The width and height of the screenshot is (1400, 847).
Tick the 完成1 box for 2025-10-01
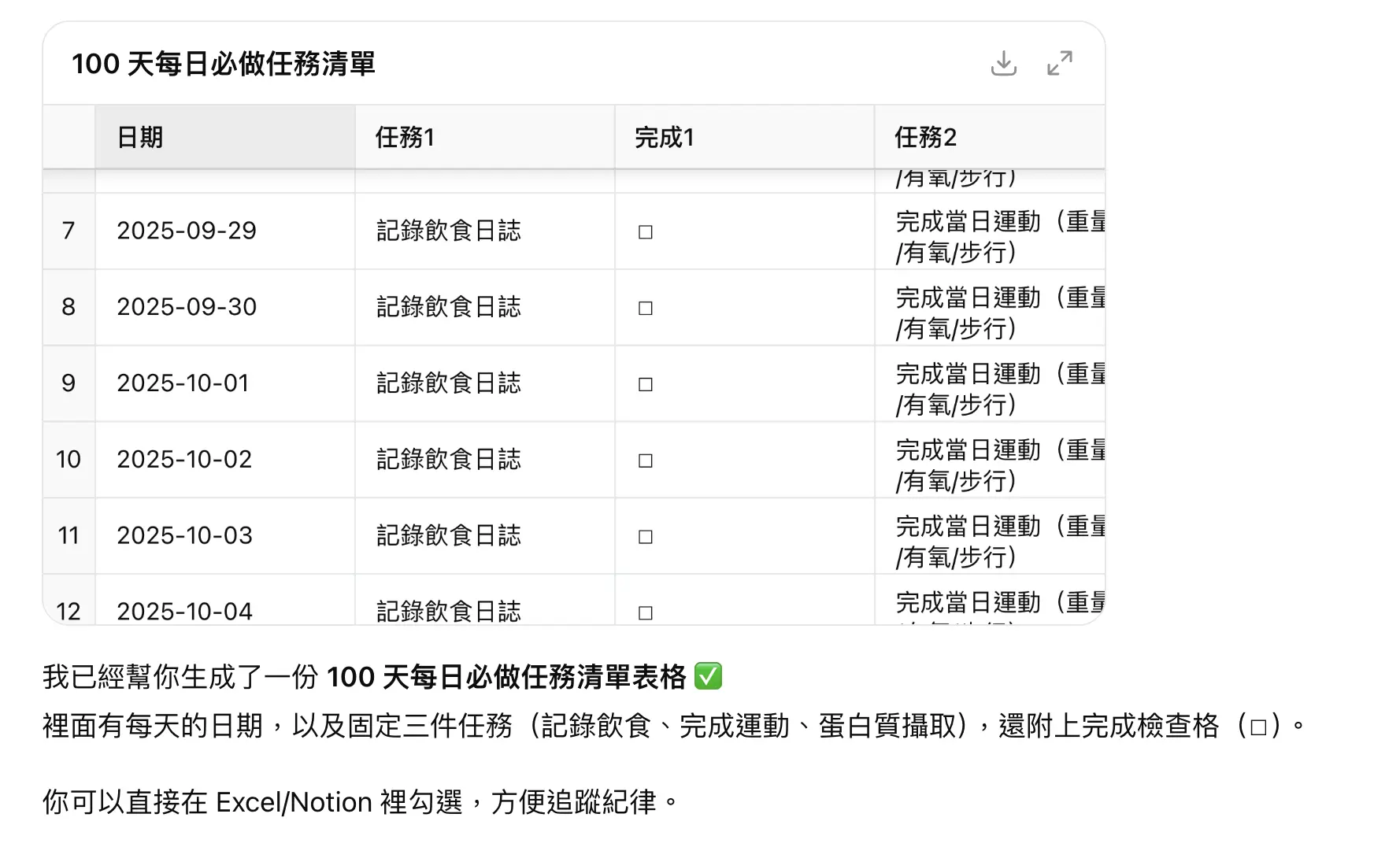(x=645, y=384)
